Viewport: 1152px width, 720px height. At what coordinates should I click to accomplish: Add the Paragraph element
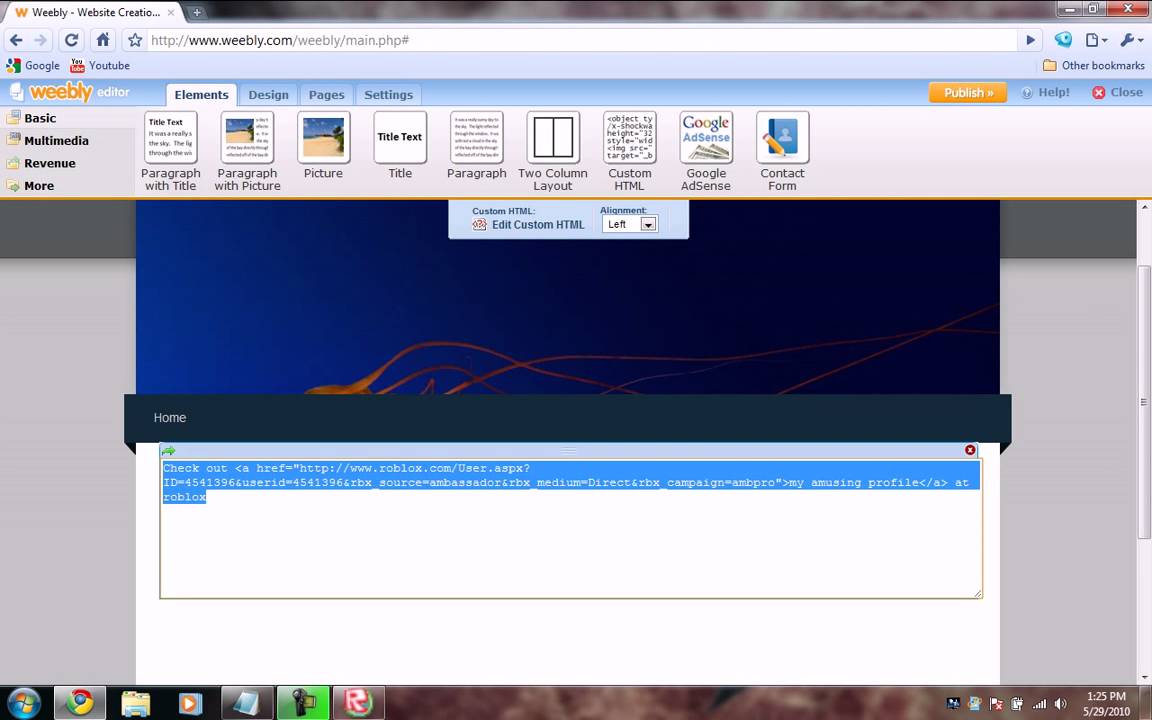pos(477,145)
